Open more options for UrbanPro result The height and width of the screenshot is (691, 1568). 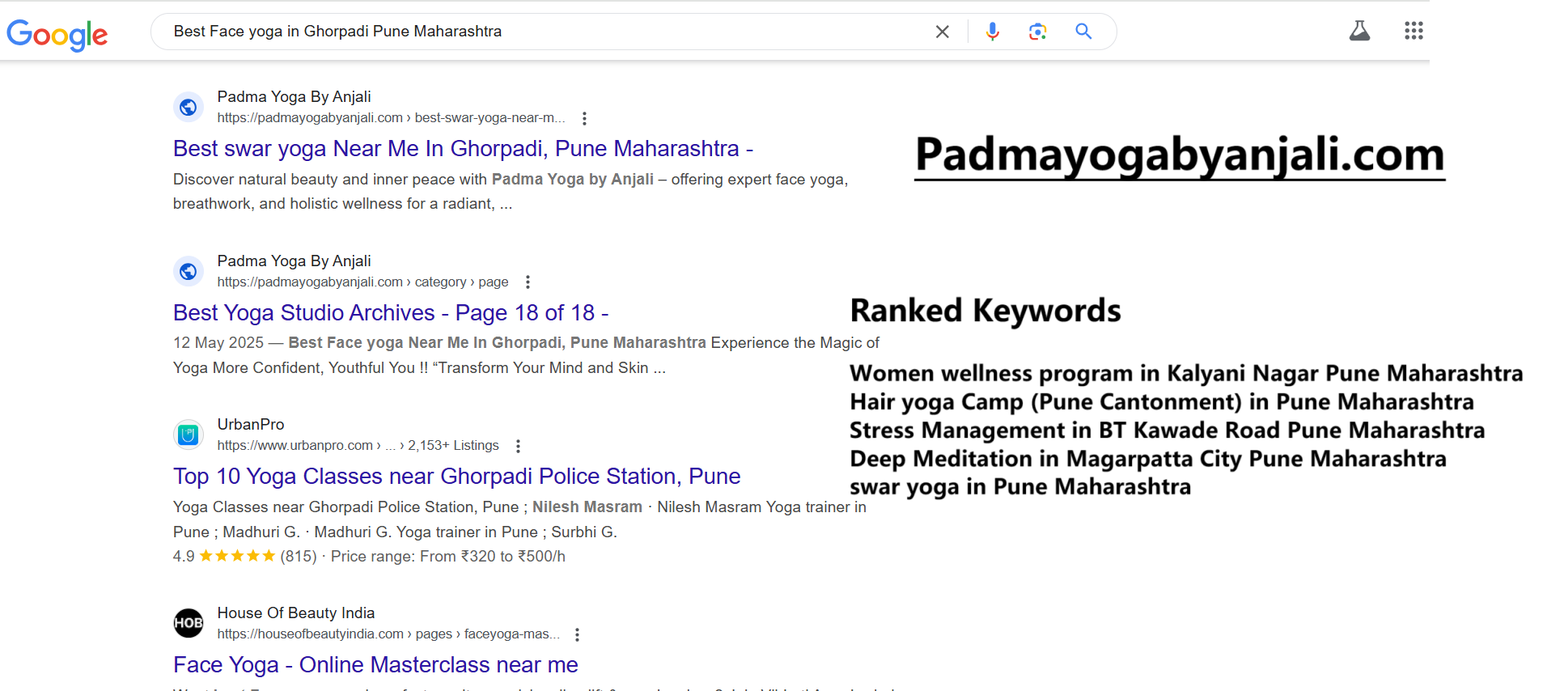click(518, 446)
